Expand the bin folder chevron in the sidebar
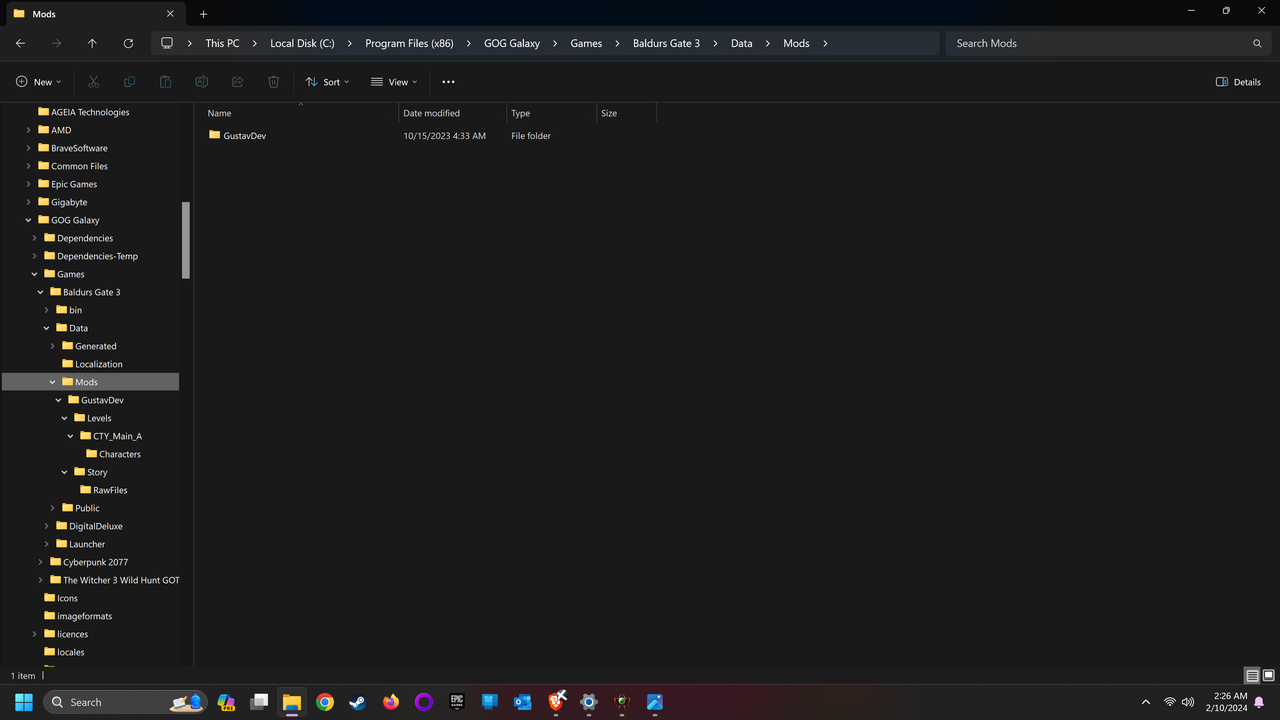Viewport: 1280px width, 720px height. (x=46, y=310)
